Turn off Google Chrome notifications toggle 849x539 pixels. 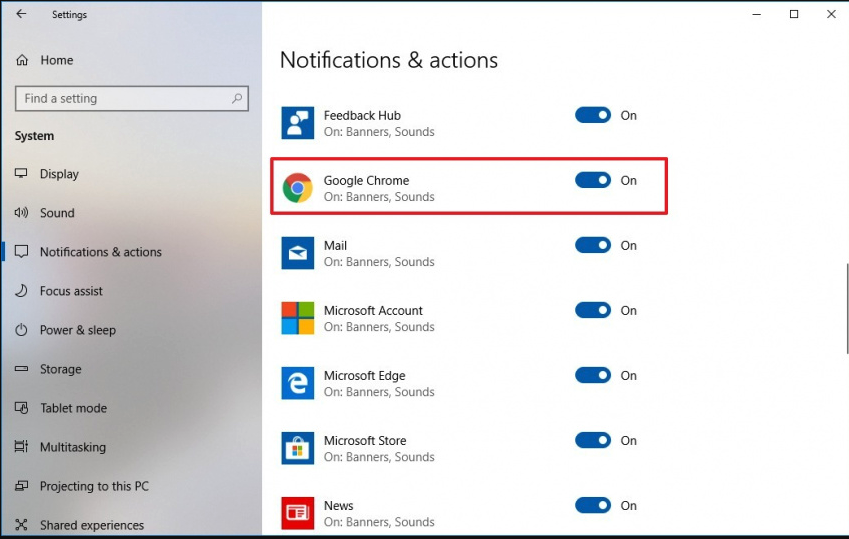point(593,180)
